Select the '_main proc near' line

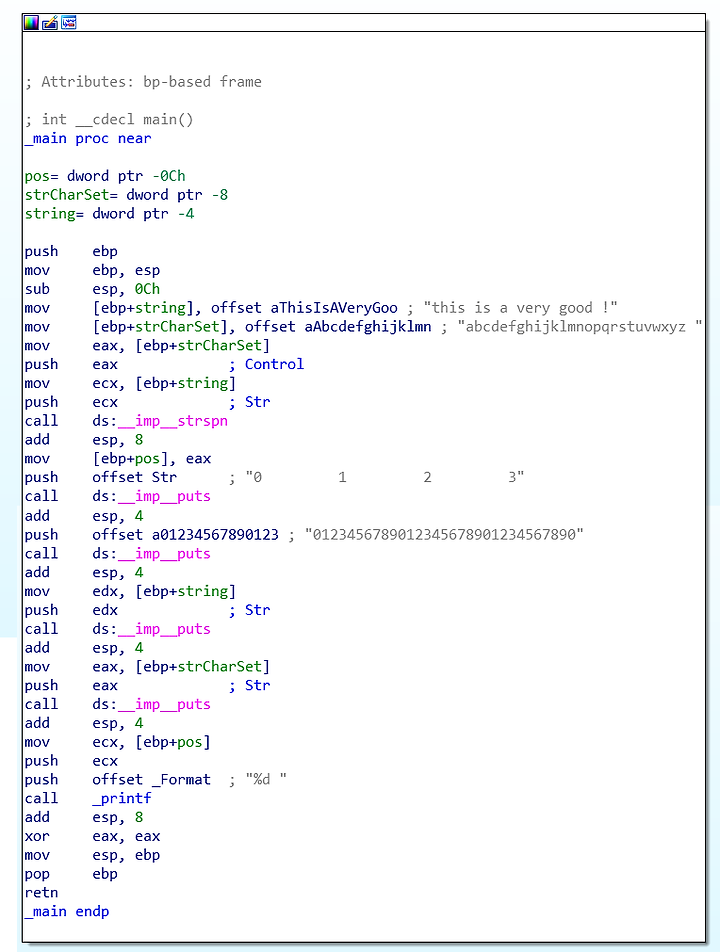click(88, 138)
